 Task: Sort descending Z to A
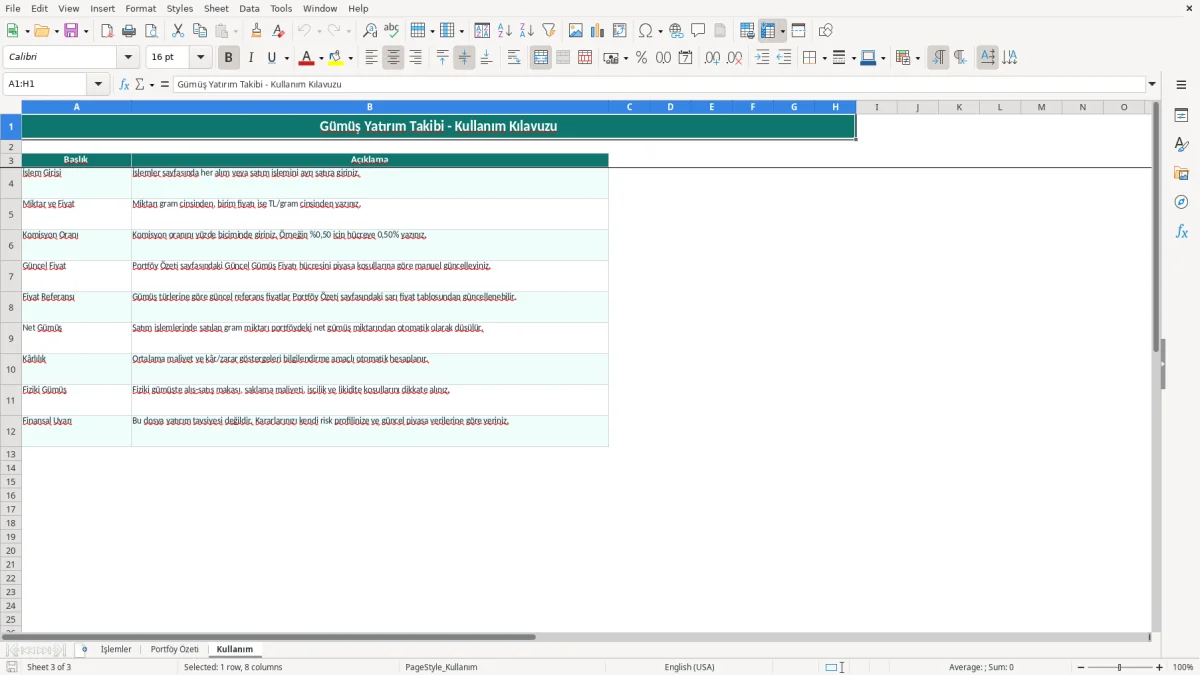(x=527, y=31)
